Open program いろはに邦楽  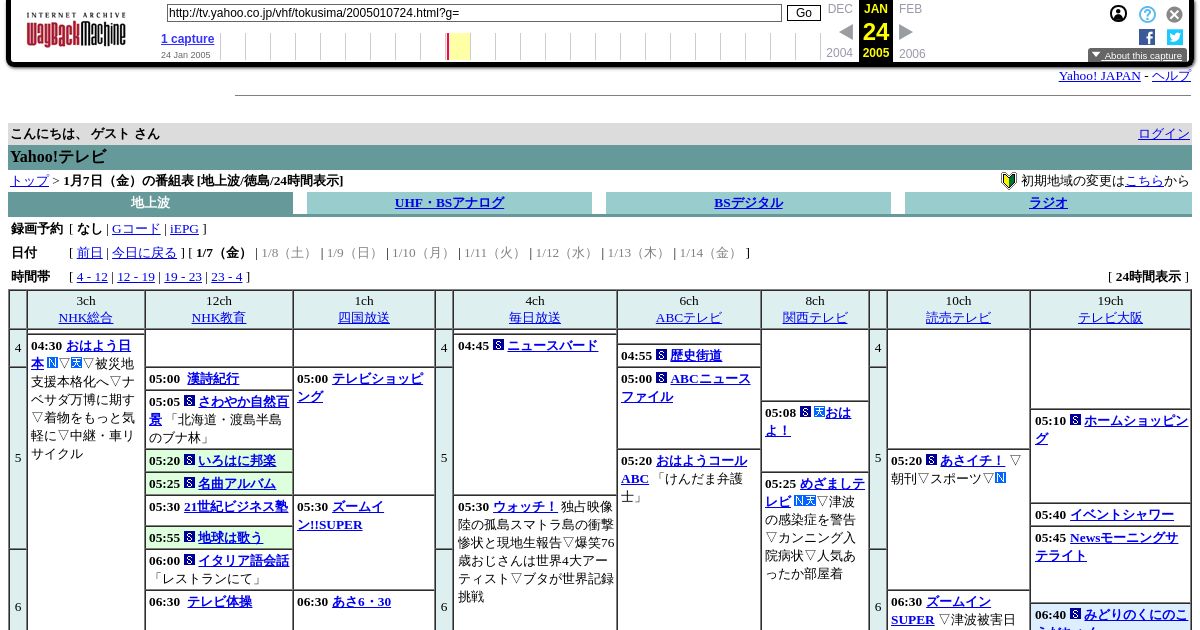click(x=237, y=461)
